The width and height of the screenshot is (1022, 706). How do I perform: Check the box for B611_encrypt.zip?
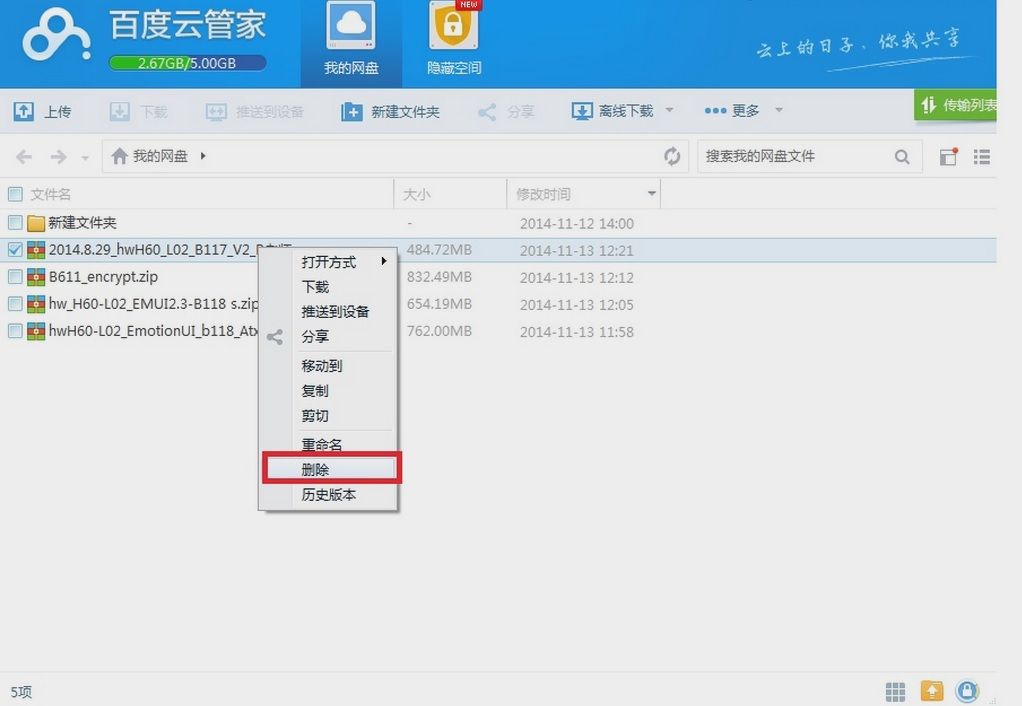click(x=15, y=277)
